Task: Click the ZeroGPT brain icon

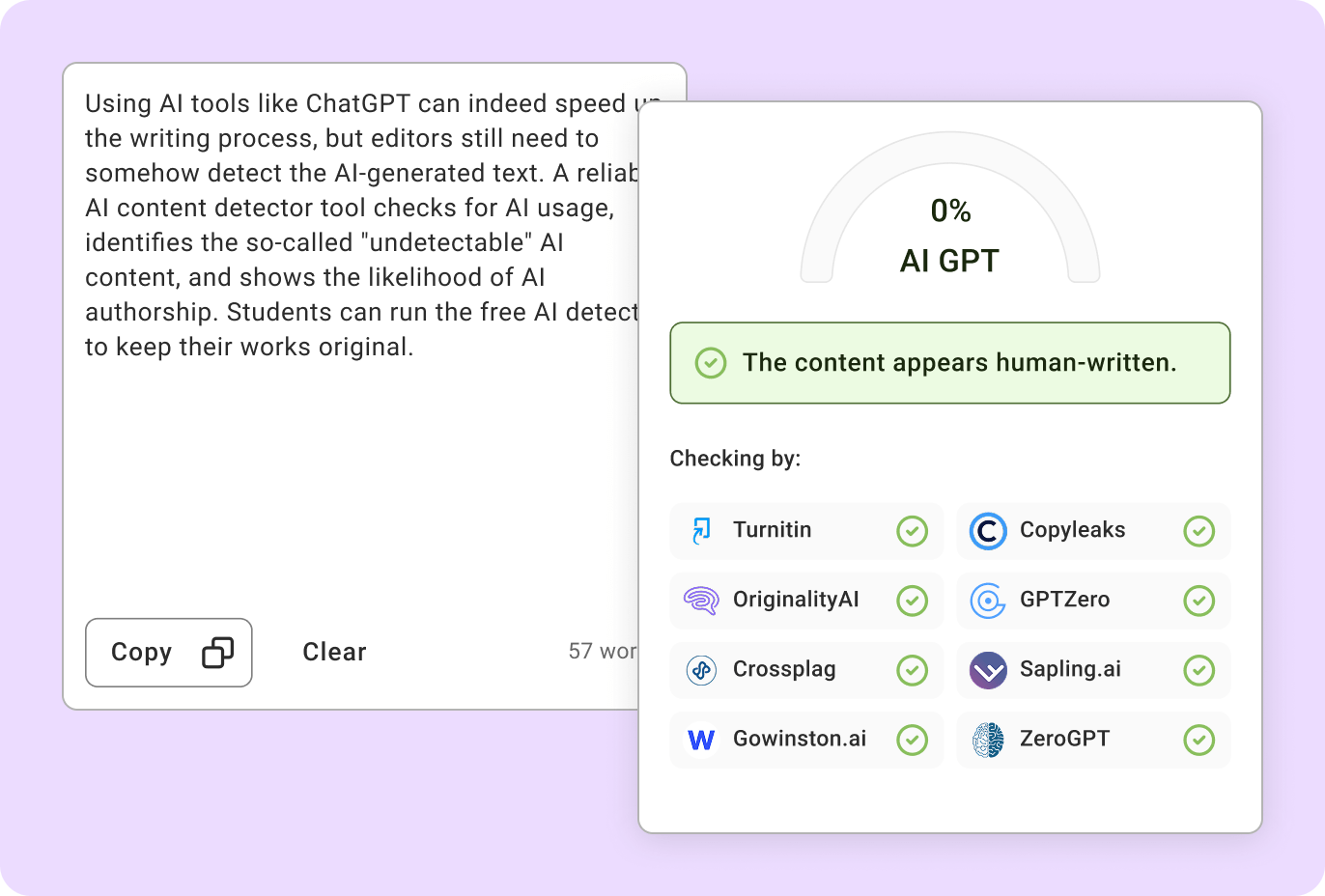Action: click(x=988, y=739)
